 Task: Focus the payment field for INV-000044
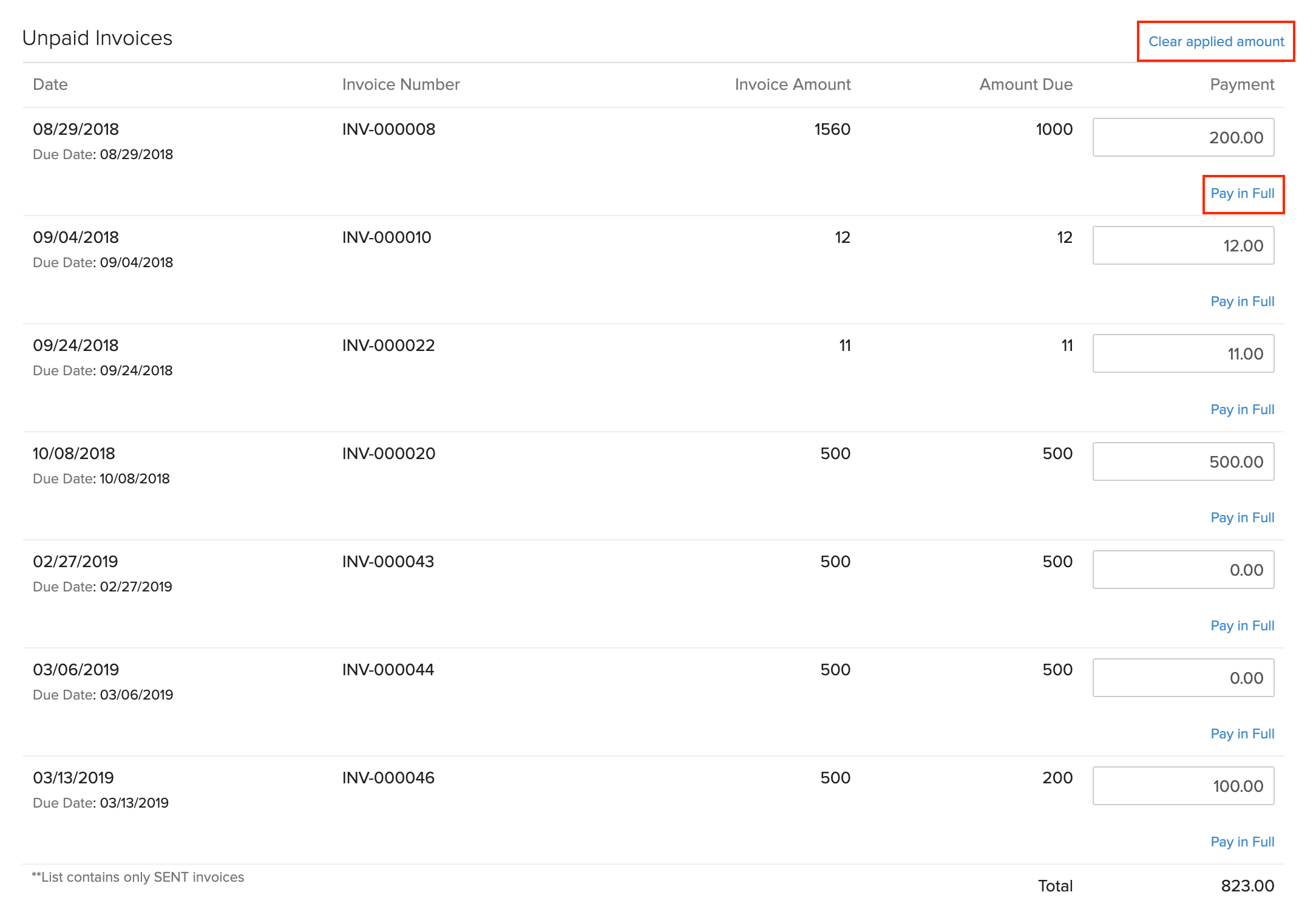pos(1183,678)
